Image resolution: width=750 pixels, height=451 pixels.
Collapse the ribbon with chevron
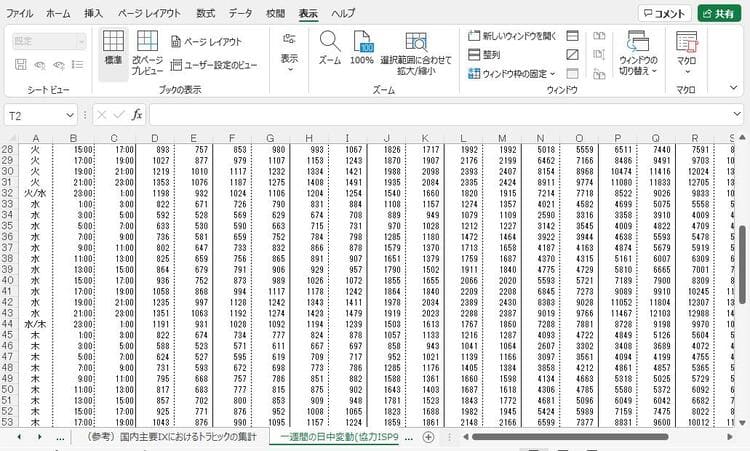[733, 88]
